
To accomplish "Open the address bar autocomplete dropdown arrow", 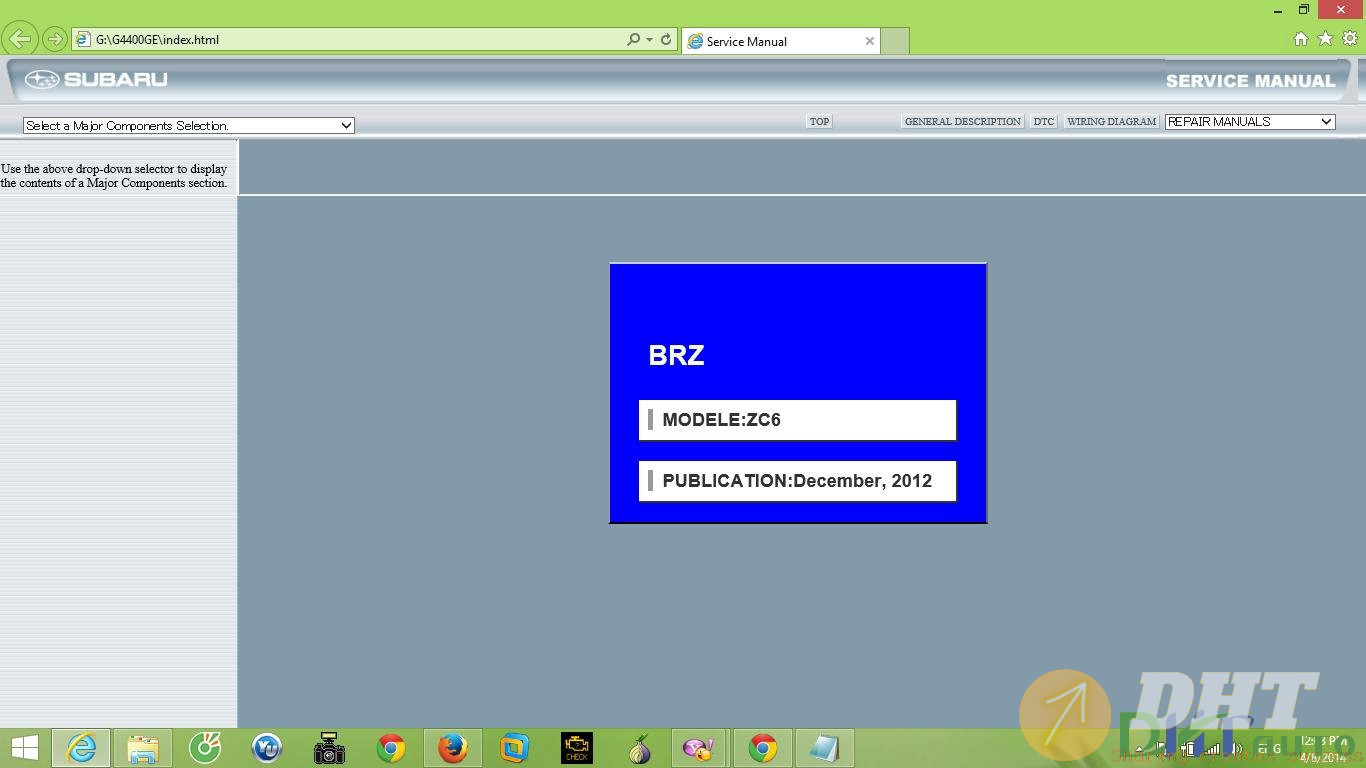I will pyautogui.click(x=649, y=40).
